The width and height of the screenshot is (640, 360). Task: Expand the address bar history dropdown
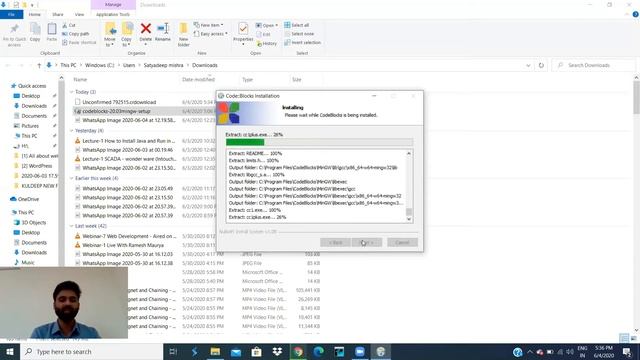click(x=528, y=65)
